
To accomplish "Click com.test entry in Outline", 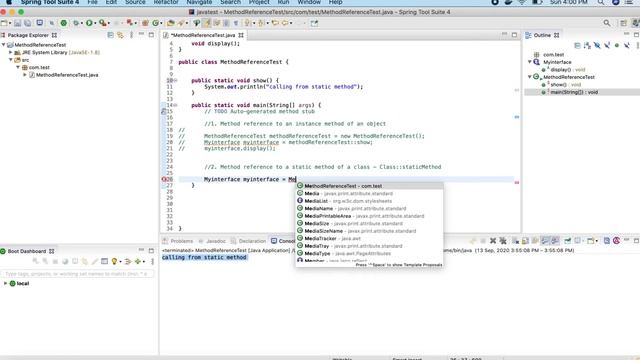I will click(x=553, y=54).
